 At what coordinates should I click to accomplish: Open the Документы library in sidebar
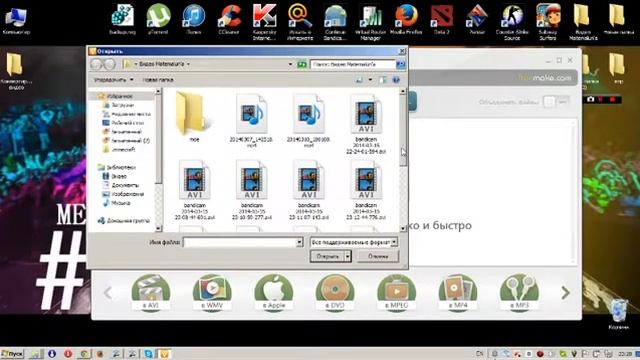(x=121, y=185)
